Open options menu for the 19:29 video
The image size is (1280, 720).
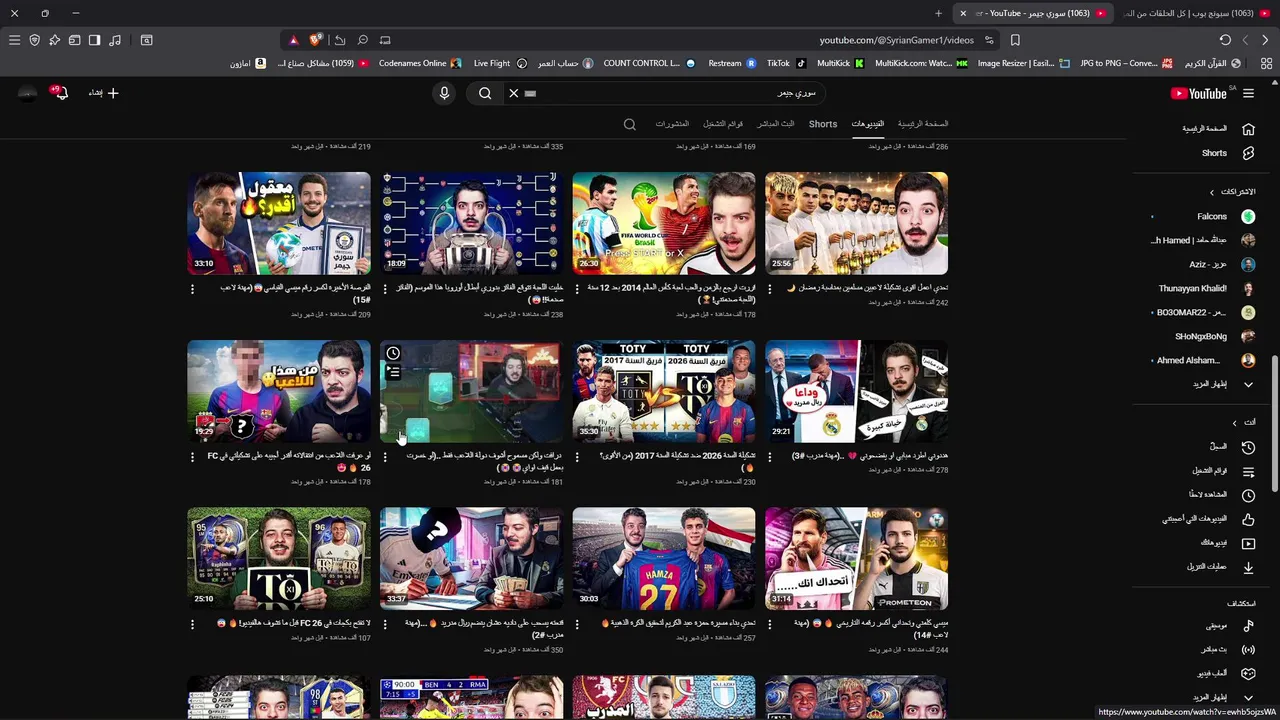tap(193, 457)
